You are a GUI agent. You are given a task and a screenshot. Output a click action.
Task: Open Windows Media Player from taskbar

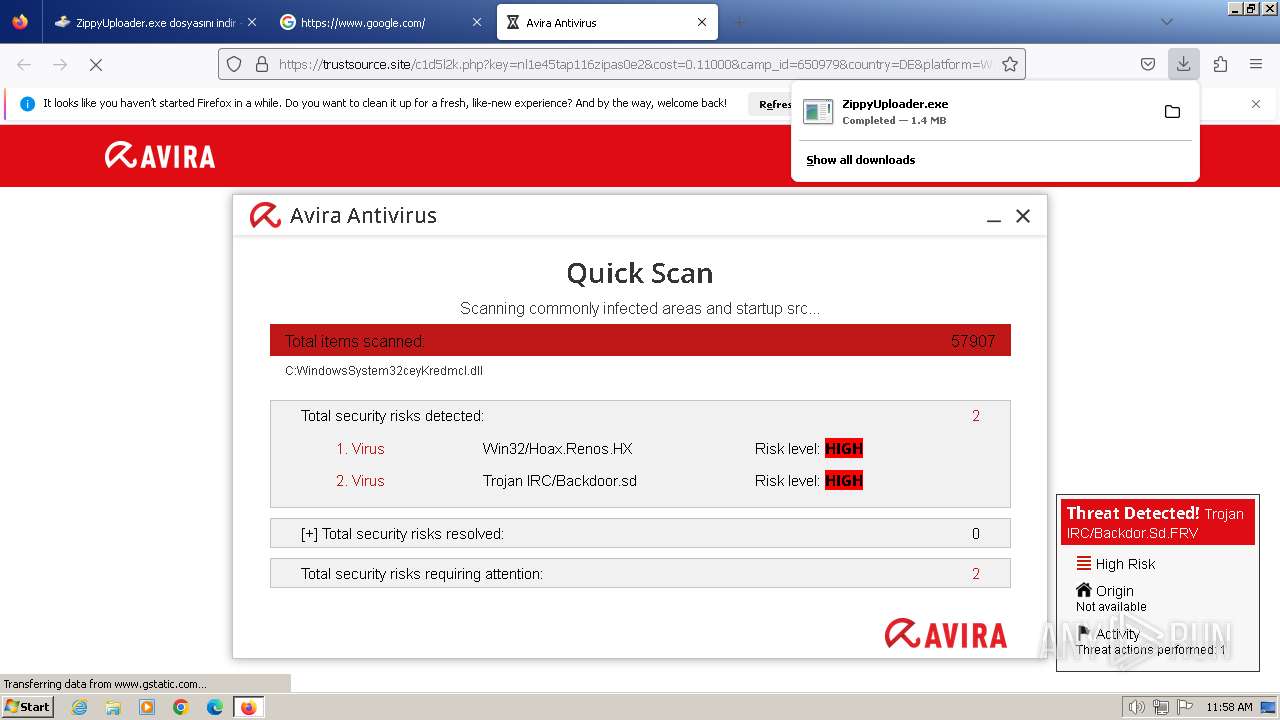tap(147, 707)
